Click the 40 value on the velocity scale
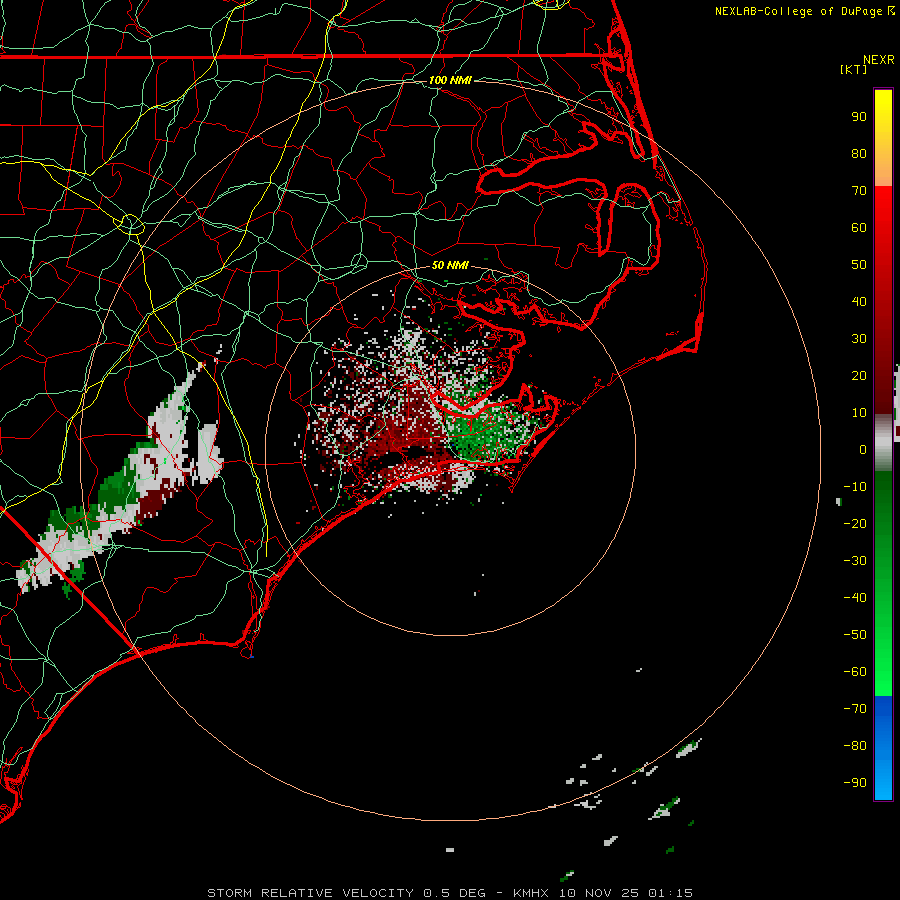The width and height of the screenshot is (900, 900). coord(859,302)
